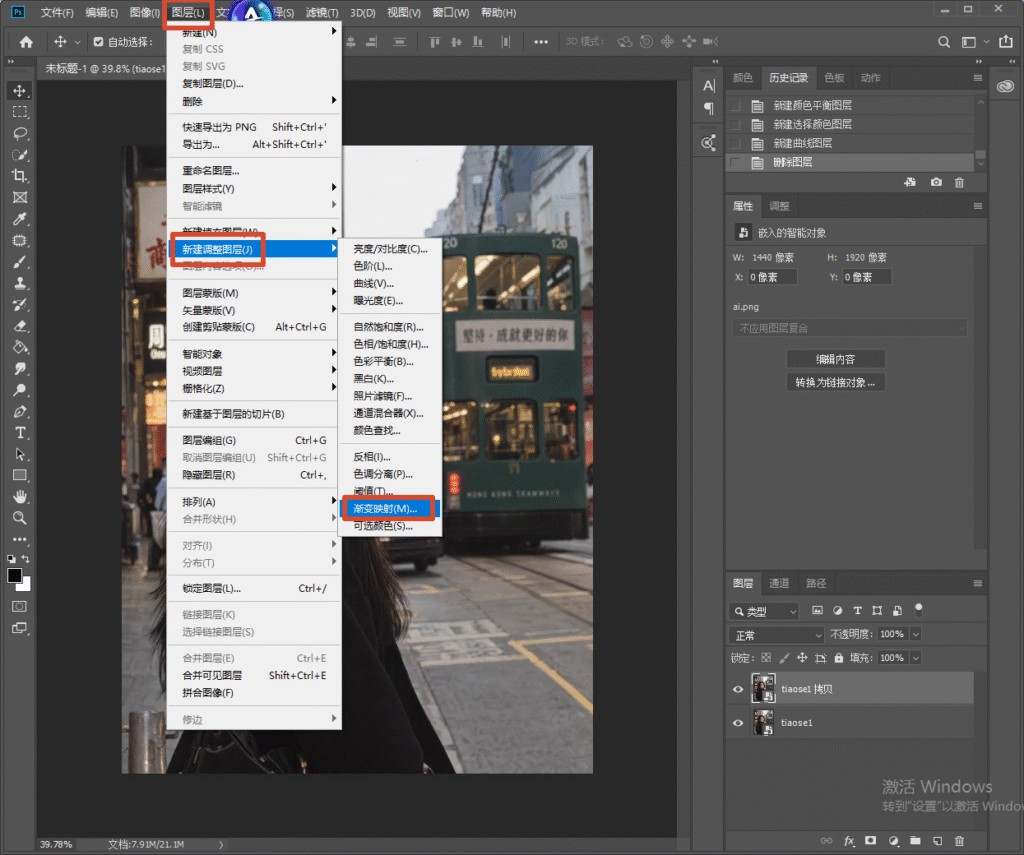The image size is (1024, 855).
Task: Add layer mask icon at panel bottom
Action: click(x=871, y=841)
